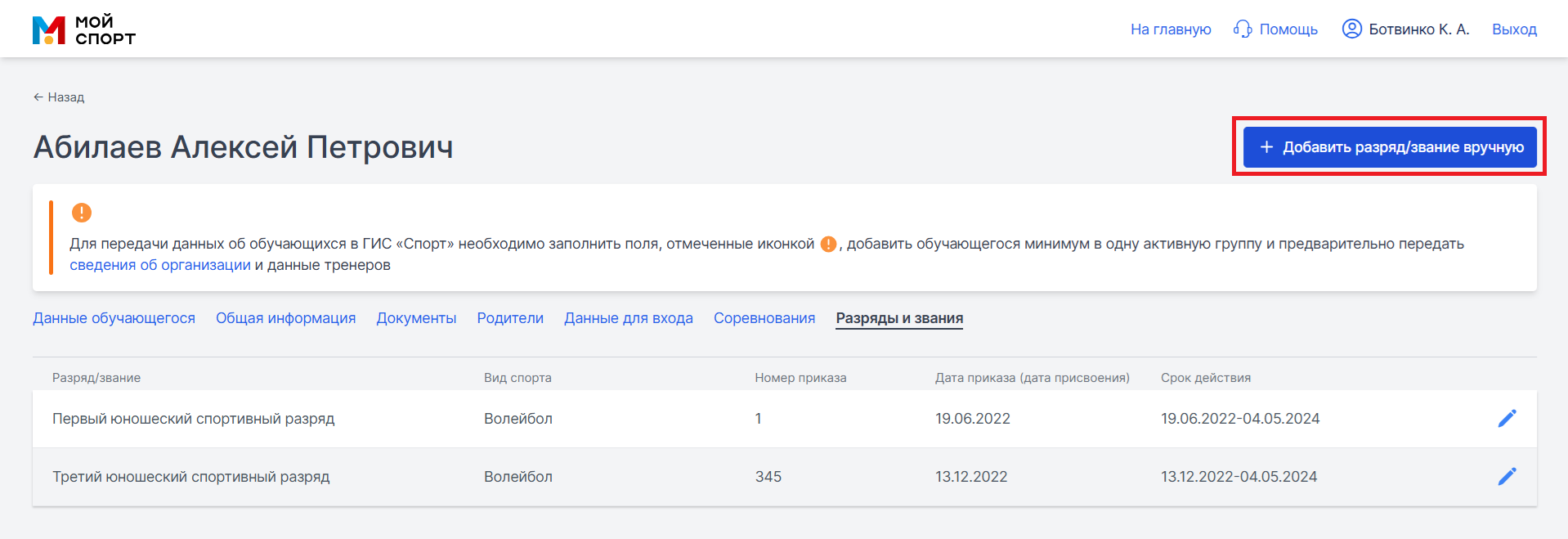Click the user profile avatar icon

tap(1352, 29)
